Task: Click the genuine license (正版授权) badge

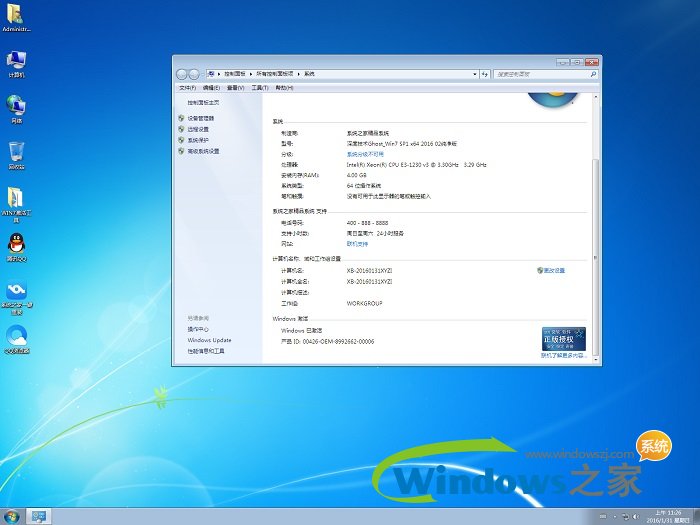Action: tap(563, 339)
